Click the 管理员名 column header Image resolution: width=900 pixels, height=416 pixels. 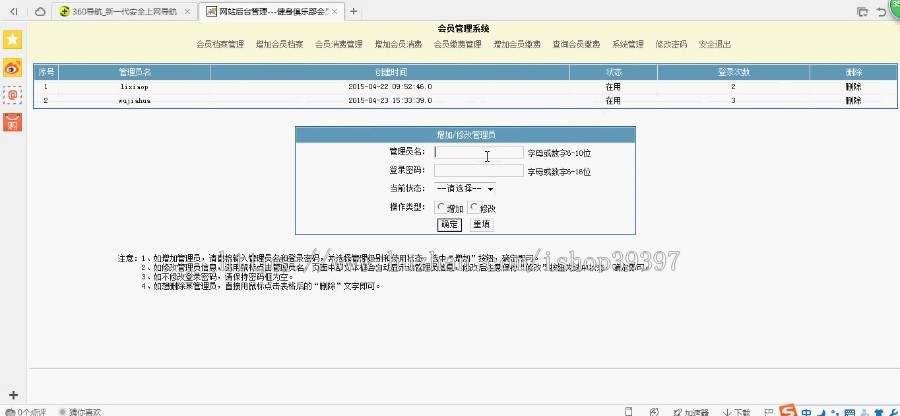[135, 72]
